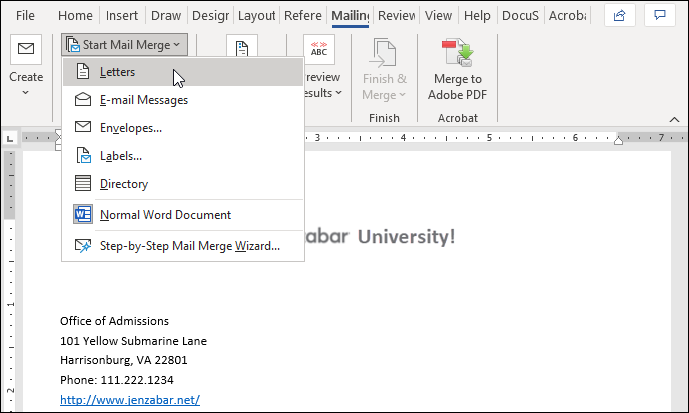This screenshot has height=413, width=689.
Task: Open the Home ribbon tab
Action: [x=75, y=16]
